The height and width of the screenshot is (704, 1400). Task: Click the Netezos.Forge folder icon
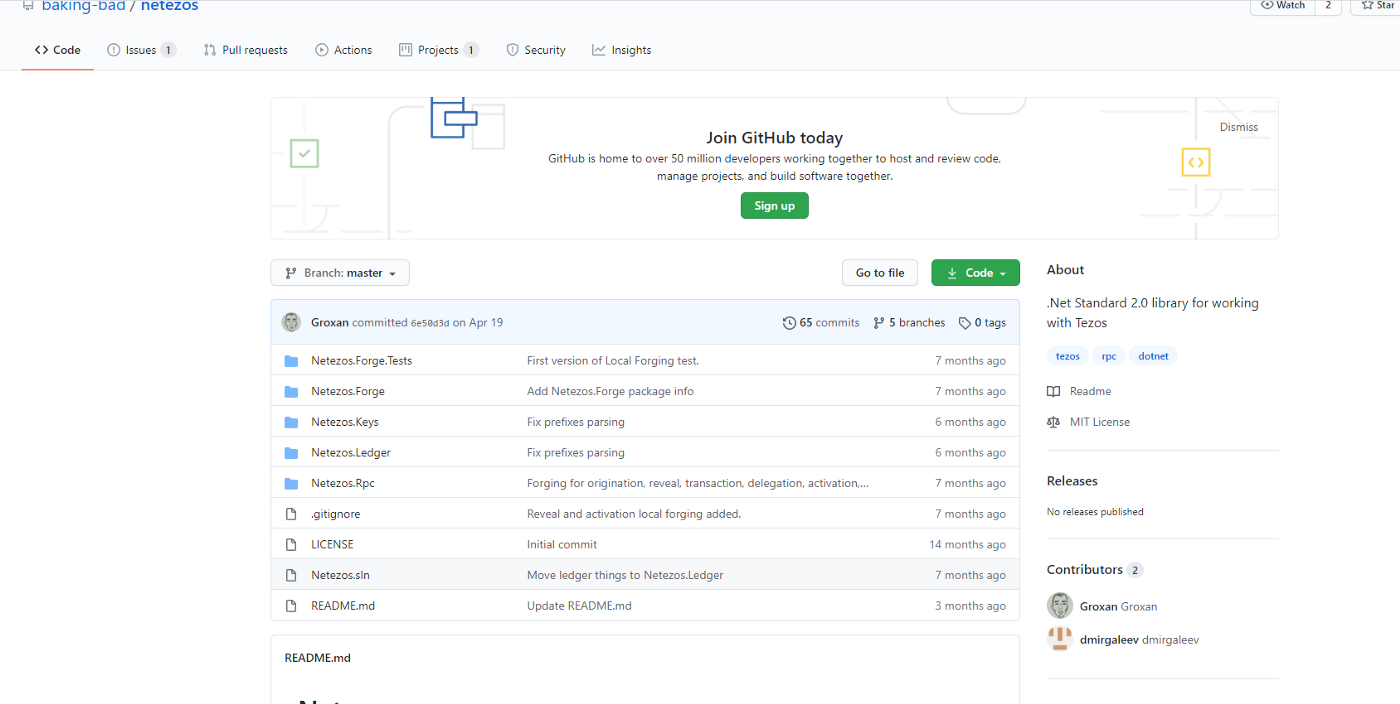click(x=291, y=391)
